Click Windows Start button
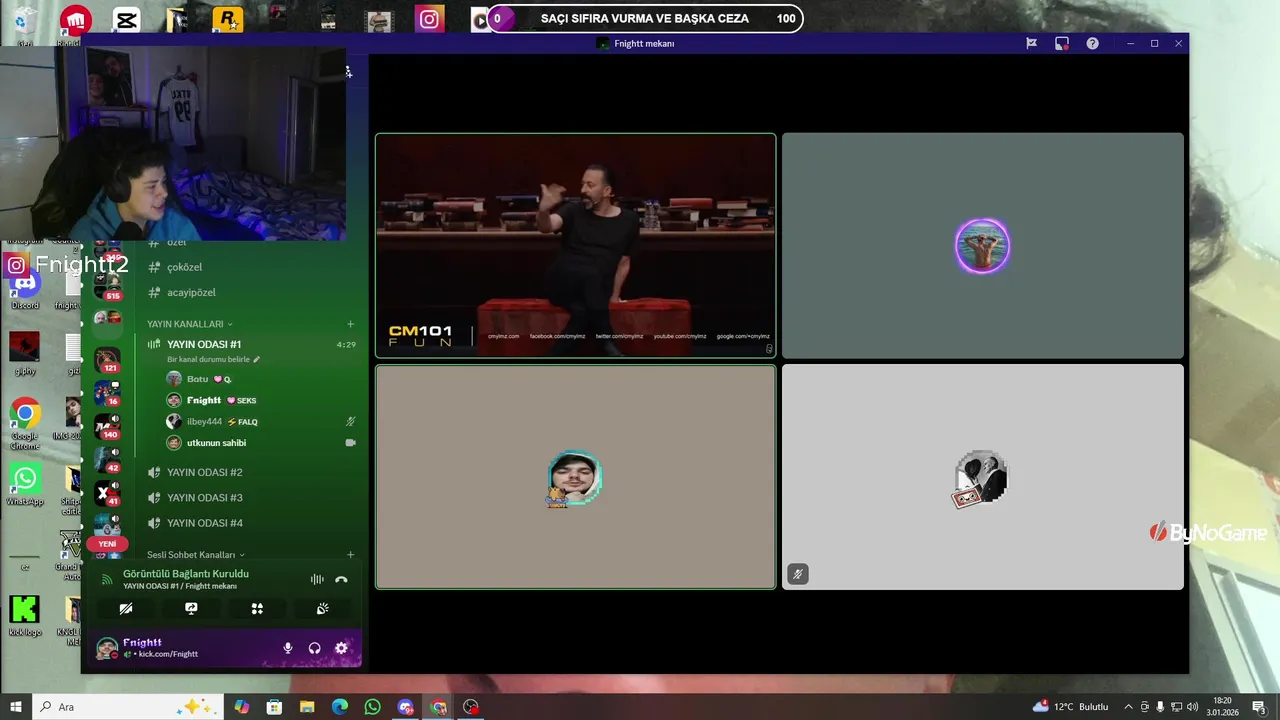The width and height of the screenshot is (1280, 720). click(16, 707)
